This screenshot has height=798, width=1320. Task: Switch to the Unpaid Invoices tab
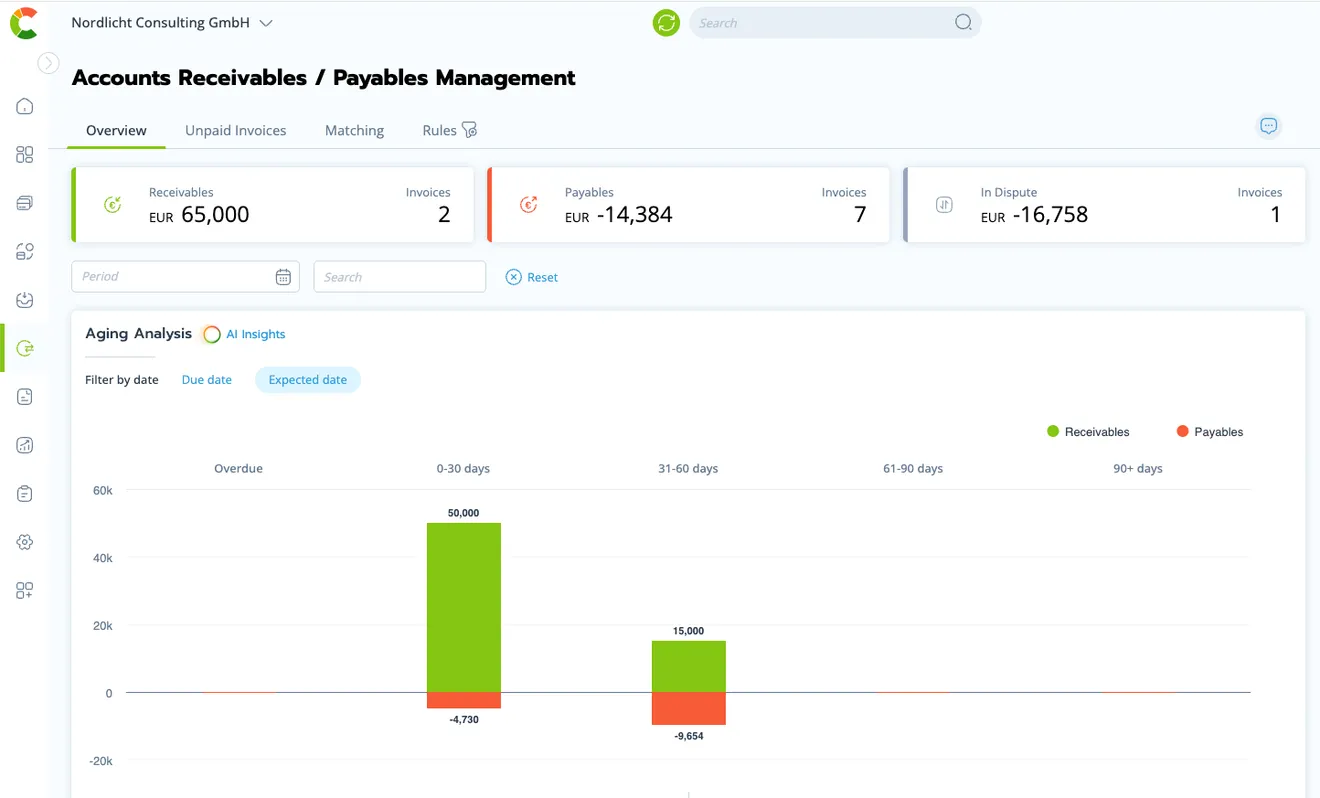236,130
